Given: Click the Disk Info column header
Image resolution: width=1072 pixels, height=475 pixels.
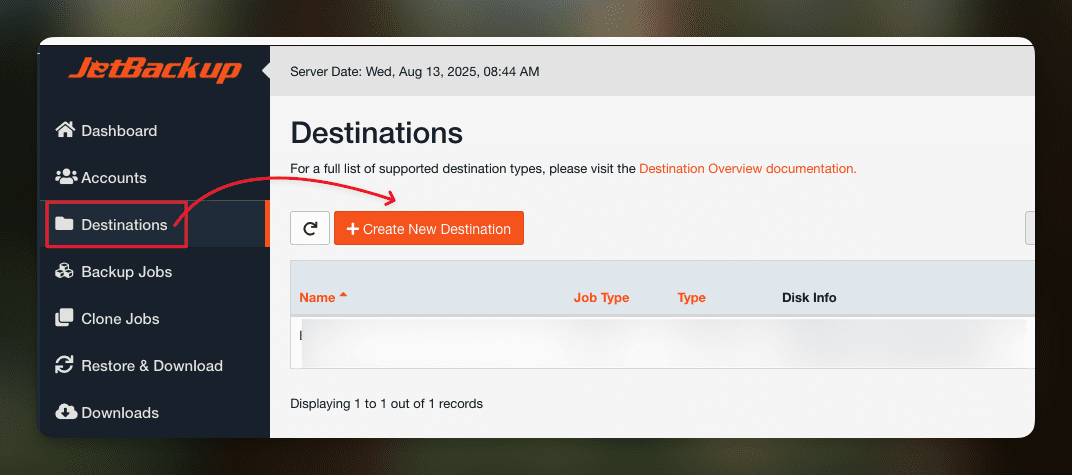Looking at the screenshot, I should click(809, 298).
